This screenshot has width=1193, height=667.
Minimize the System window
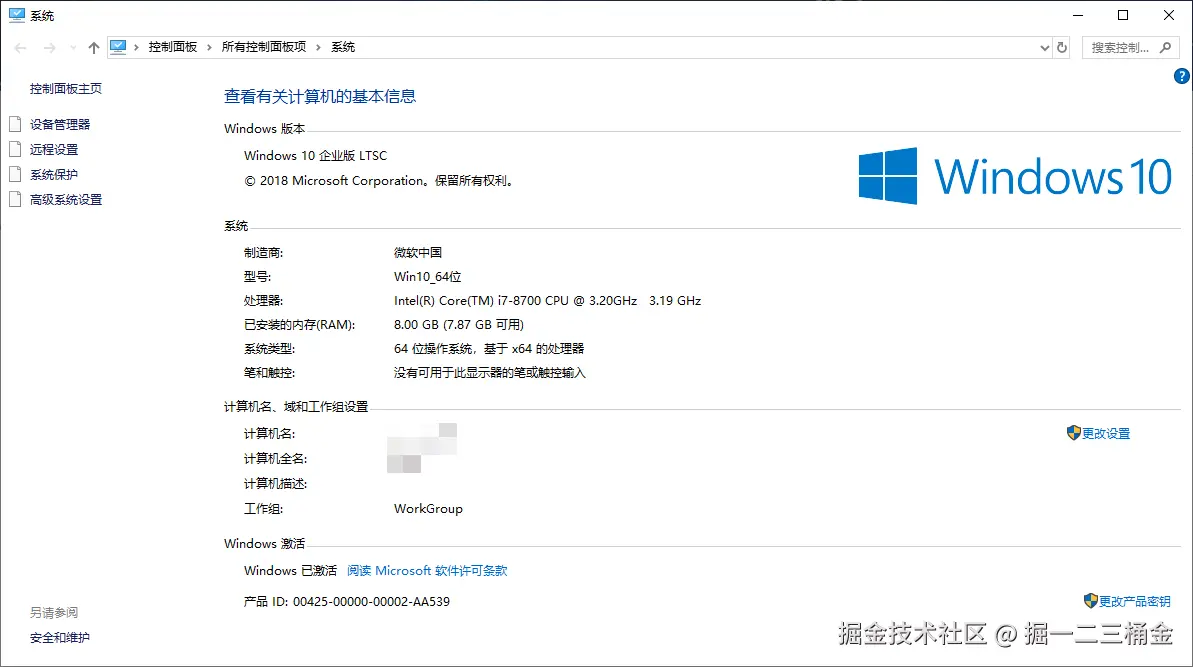[x=1077, y=15]
